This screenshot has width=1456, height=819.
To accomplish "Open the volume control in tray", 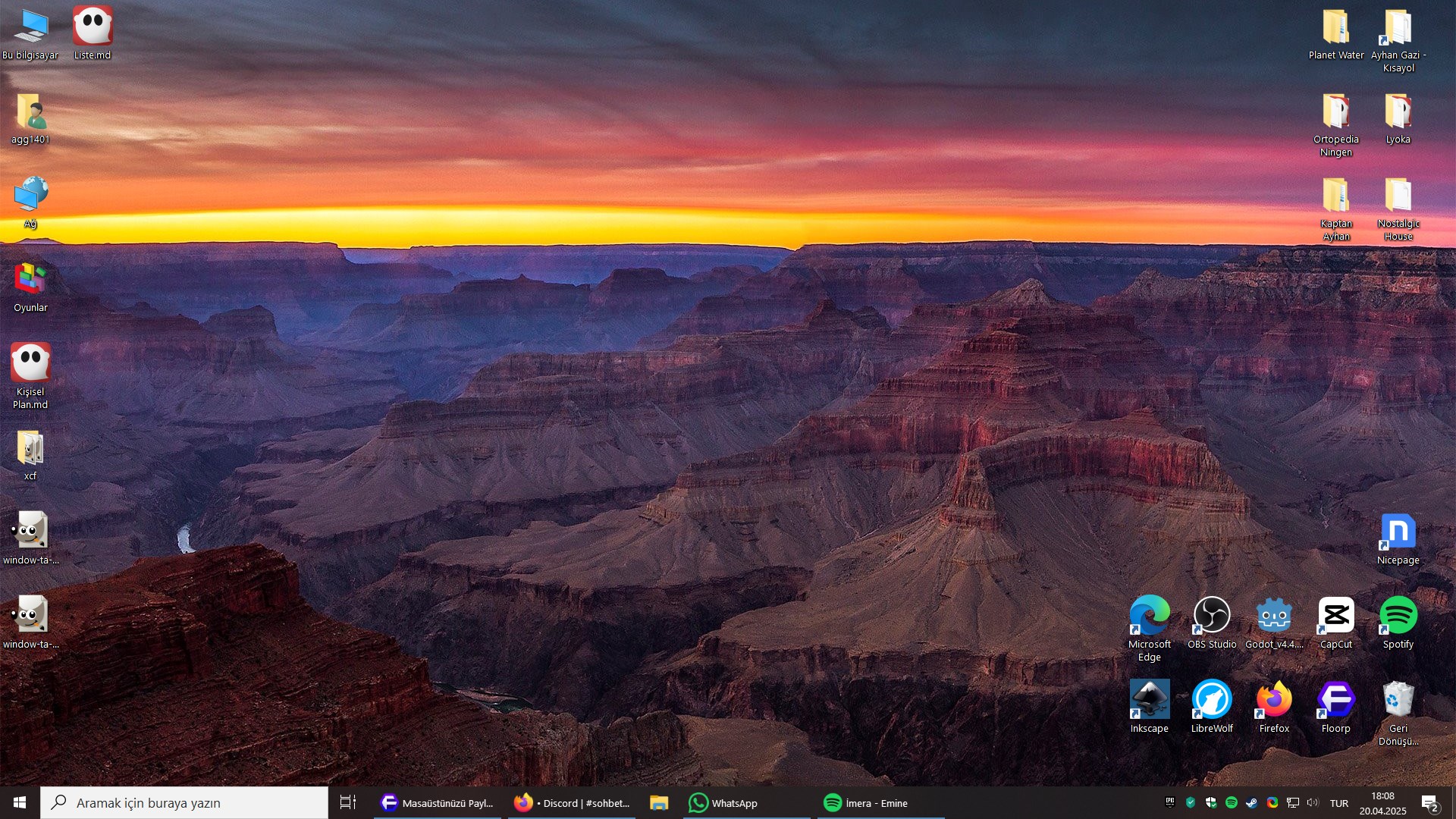I will click(1313, 802).
